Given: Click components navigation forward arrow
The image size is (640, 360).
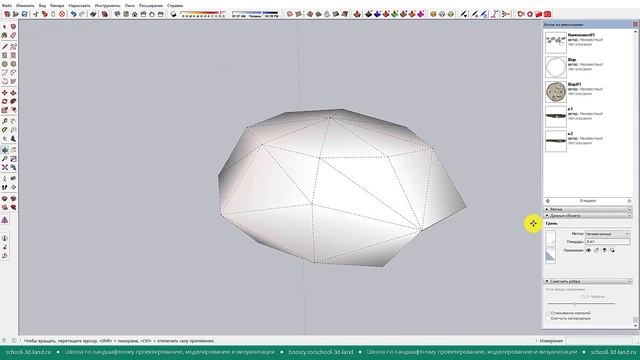Looking at the screenshot, I should pyautogui.click(x=629, y=201).
